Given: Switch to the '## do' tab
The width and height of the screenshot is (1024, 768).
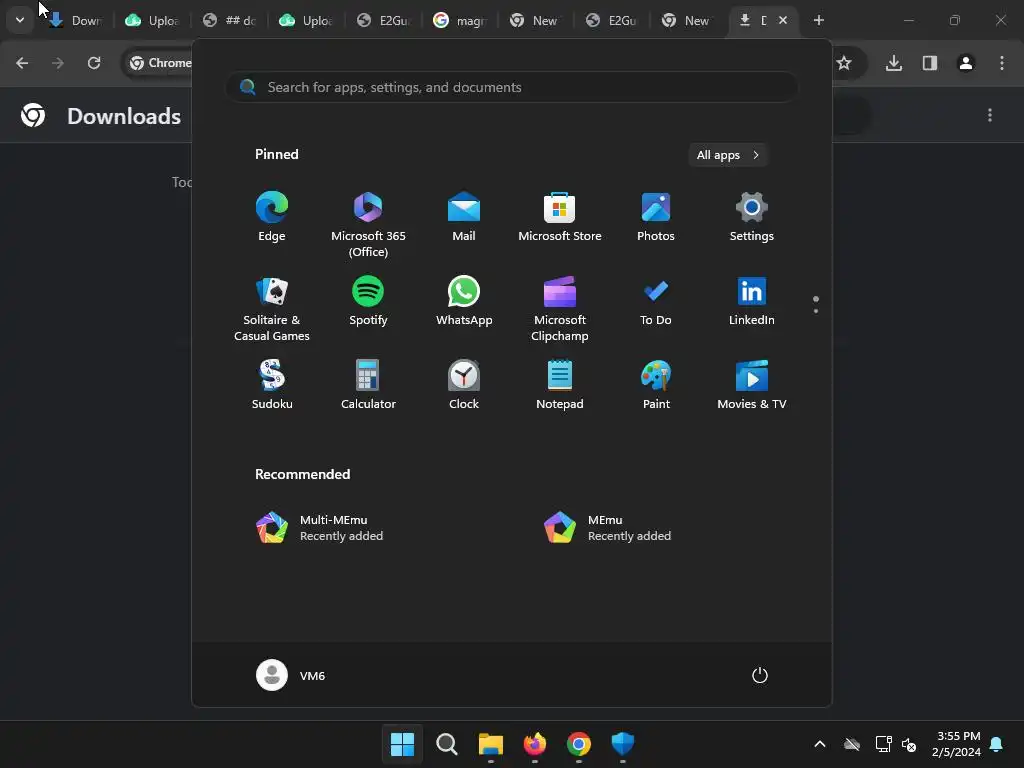Looking at the screenshot, I should coord(229,20).
